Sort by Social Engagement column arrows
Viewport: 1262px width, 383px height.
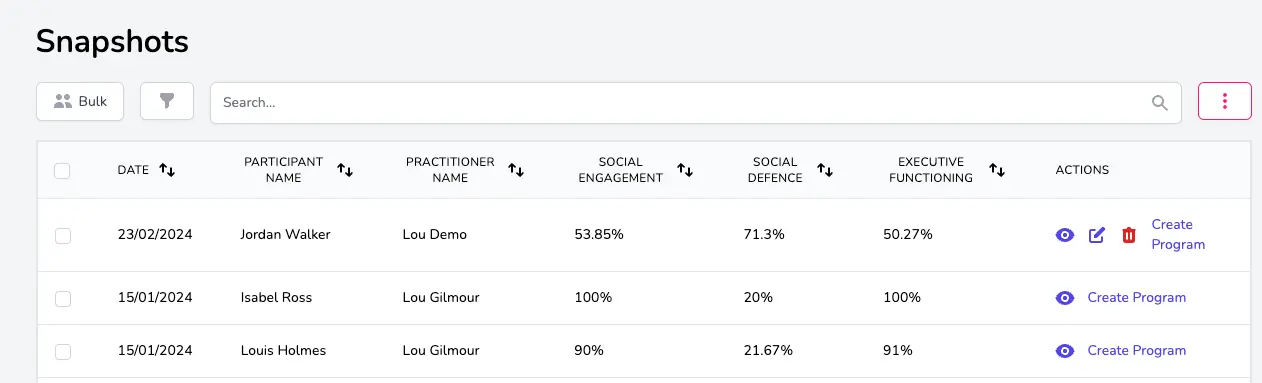coord(685,170)
